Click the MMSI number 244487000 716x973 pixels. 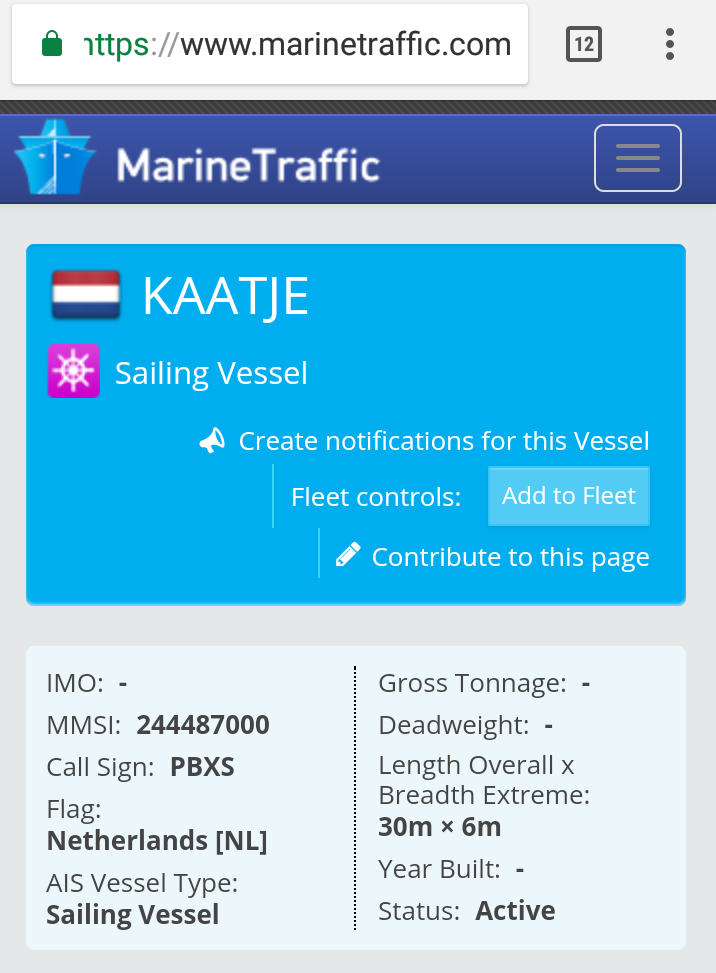203,725
